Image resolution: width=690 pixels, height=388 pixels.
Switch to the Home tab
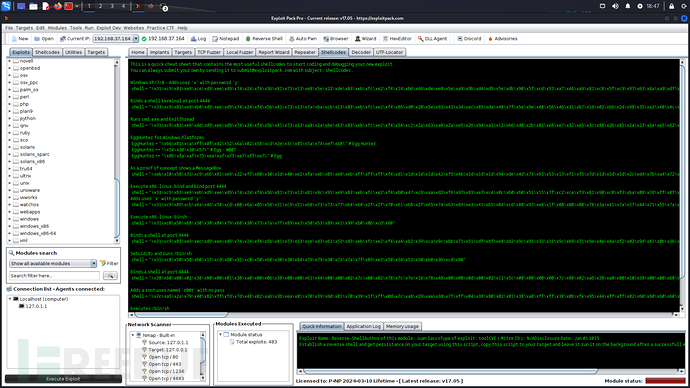coord(138,52)
